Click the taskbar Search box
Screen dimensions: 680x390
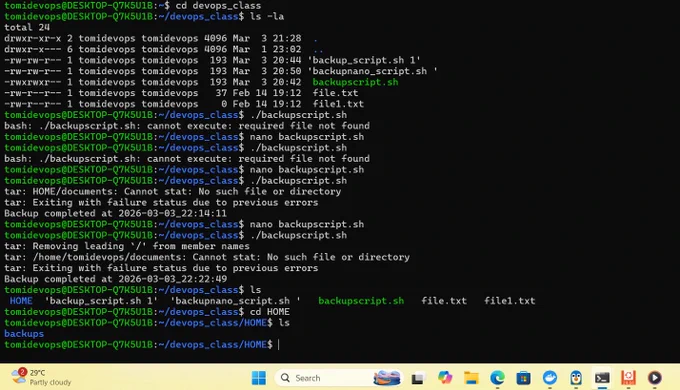(338, 378)
